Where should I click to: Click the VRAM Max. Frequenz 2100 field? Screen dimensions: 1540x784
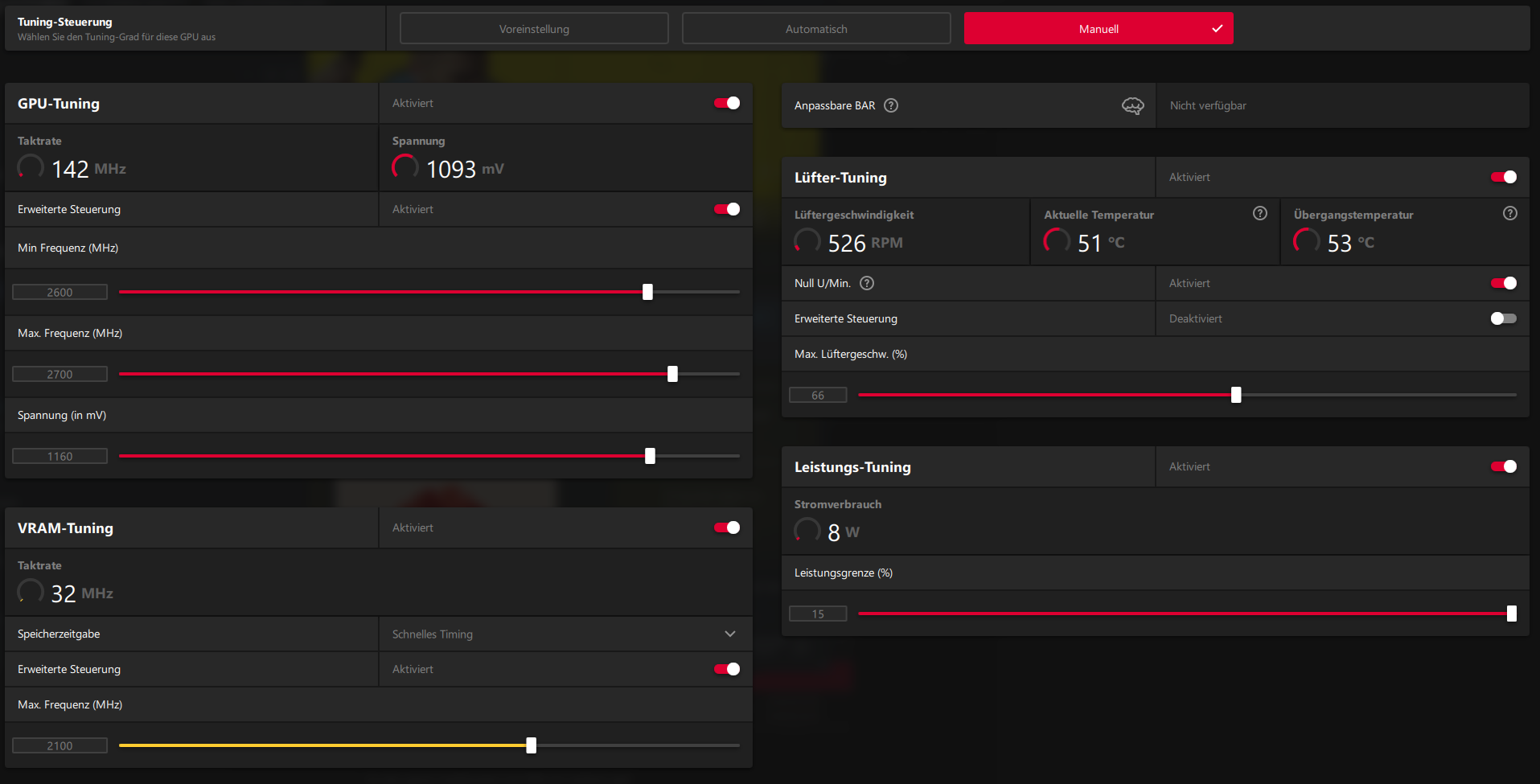click(60, 745)
